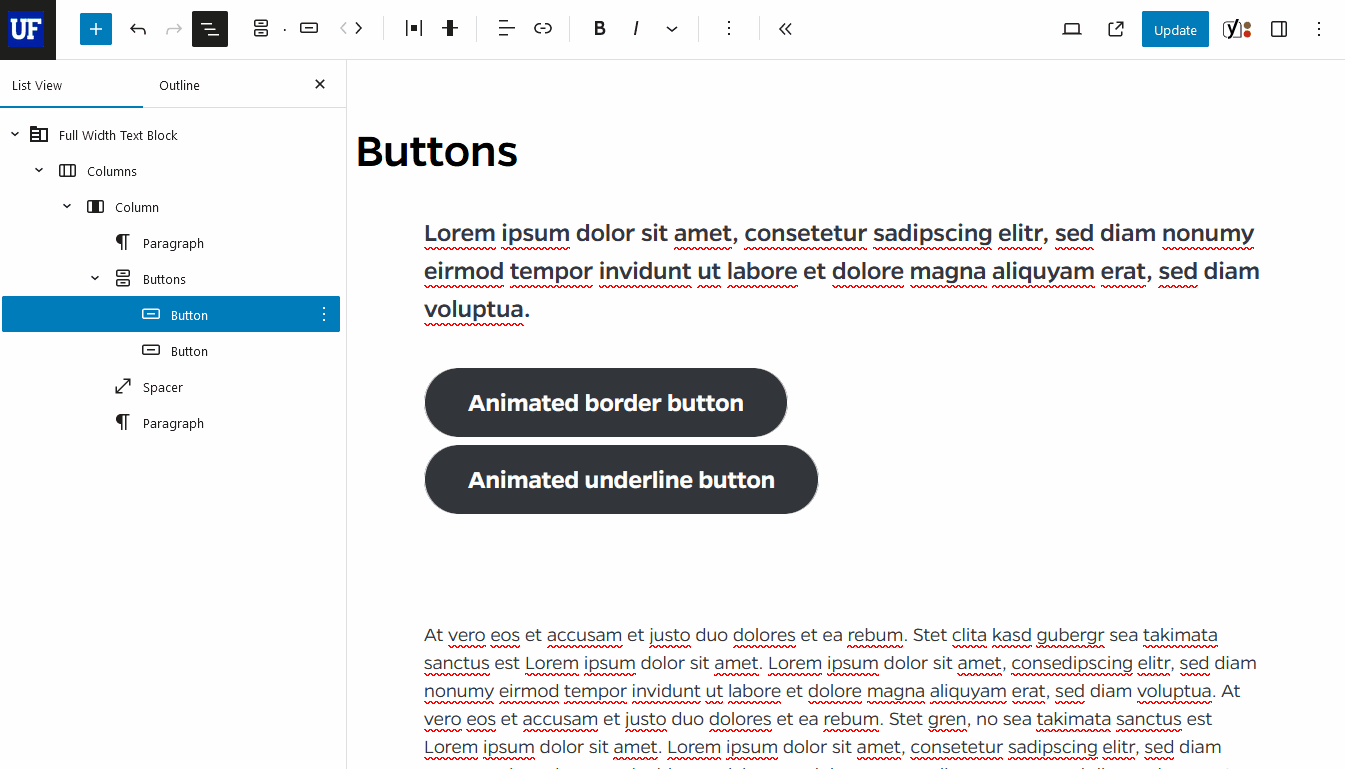Toggle the document overview list view

[210, 29]
